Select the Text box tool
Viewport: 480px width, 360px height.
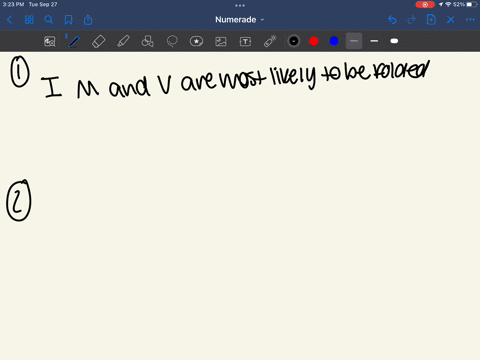pyautogui.click(x=245, y=41)
